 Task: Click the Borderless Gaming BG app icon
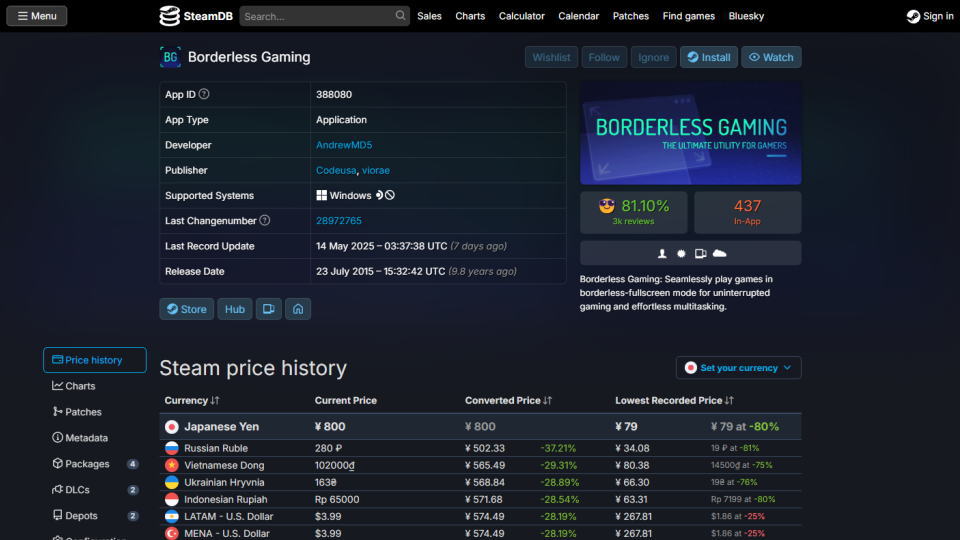(x=170, y=57)
